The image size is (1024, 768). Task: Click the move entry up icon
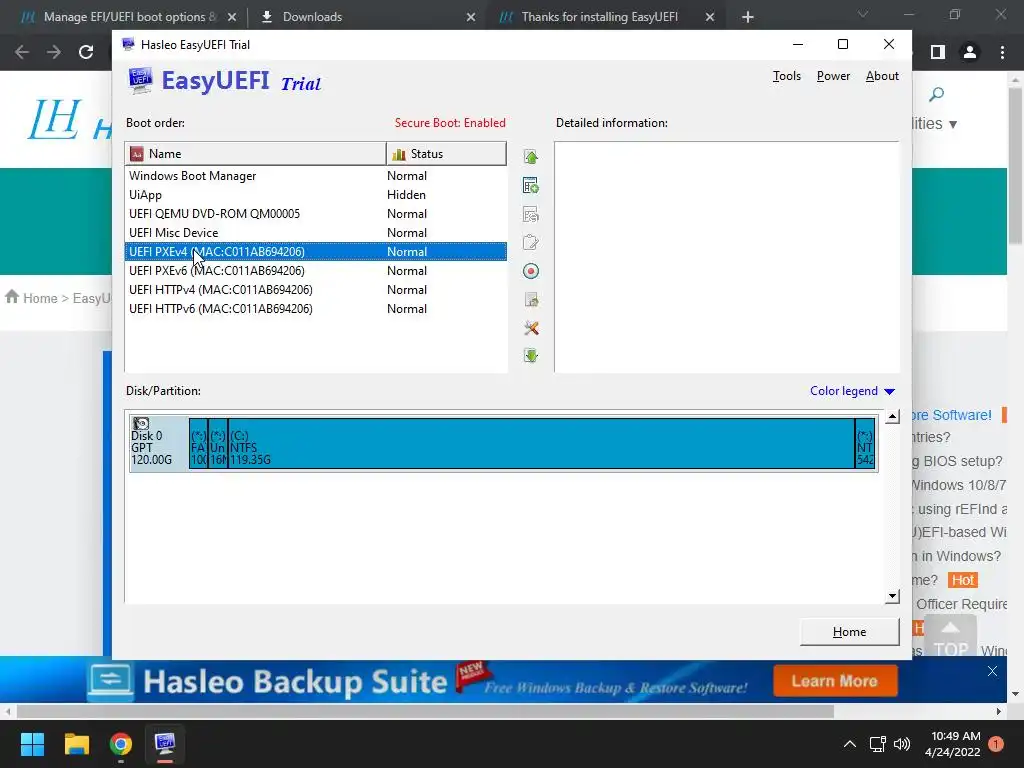[530, 157]
